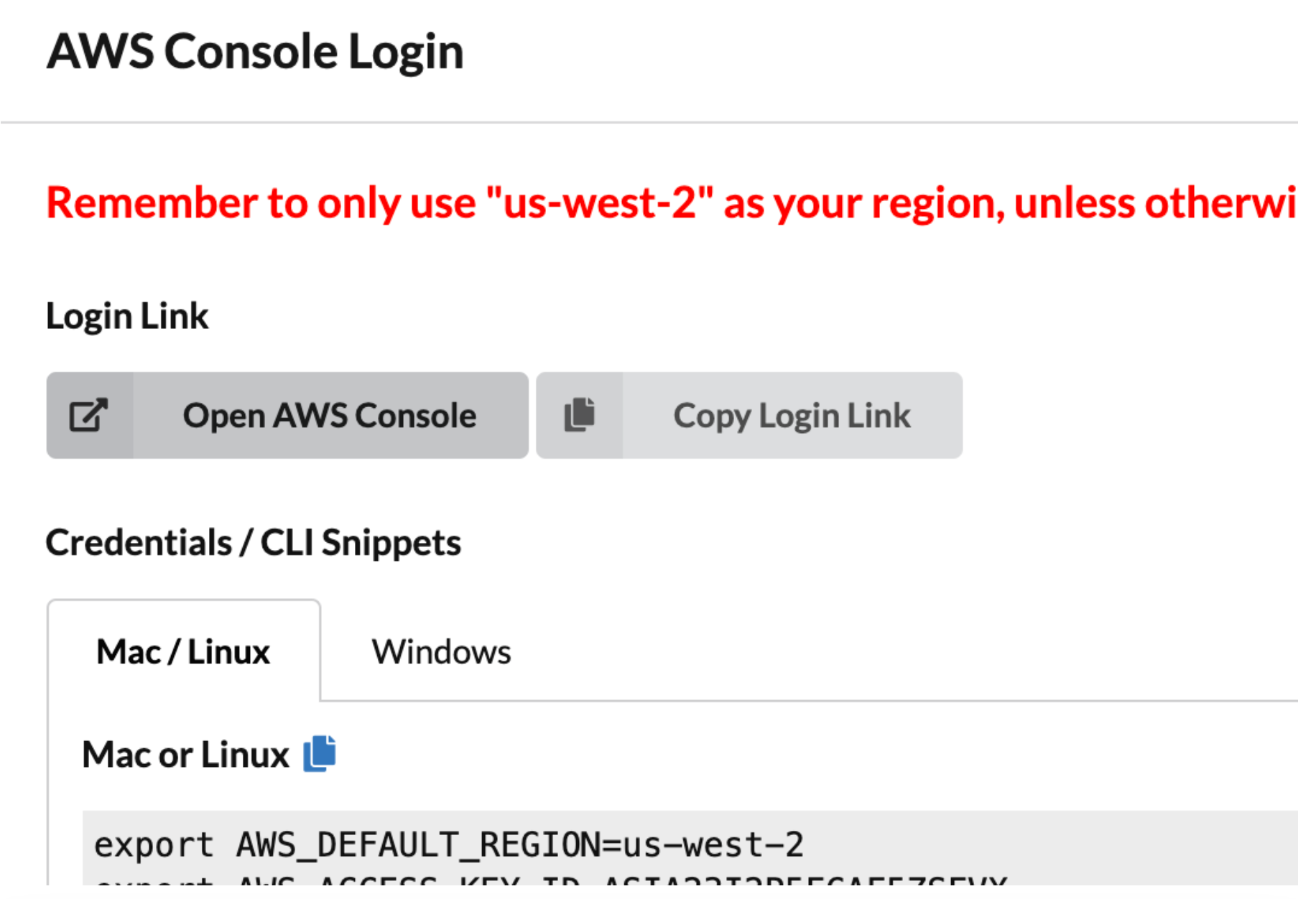The image size is (1316, 899).
Task: Switch to the Windows tab
Action: coord(441,652)
